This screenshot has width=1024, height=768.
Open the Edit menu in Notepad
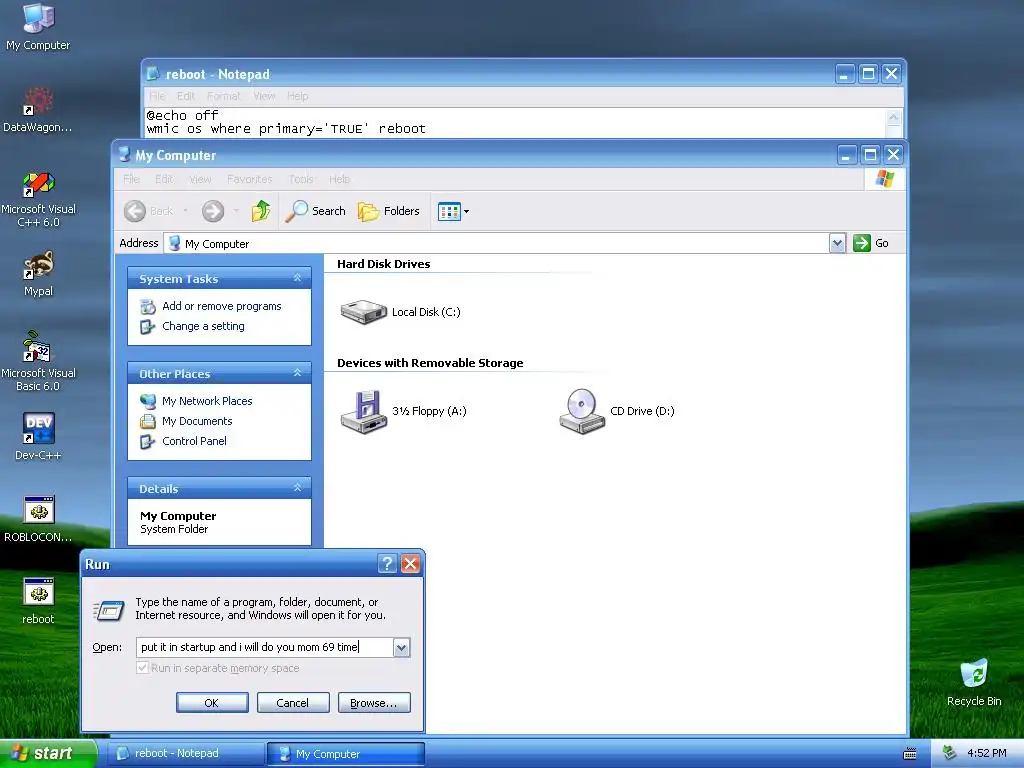coord(185,96)
